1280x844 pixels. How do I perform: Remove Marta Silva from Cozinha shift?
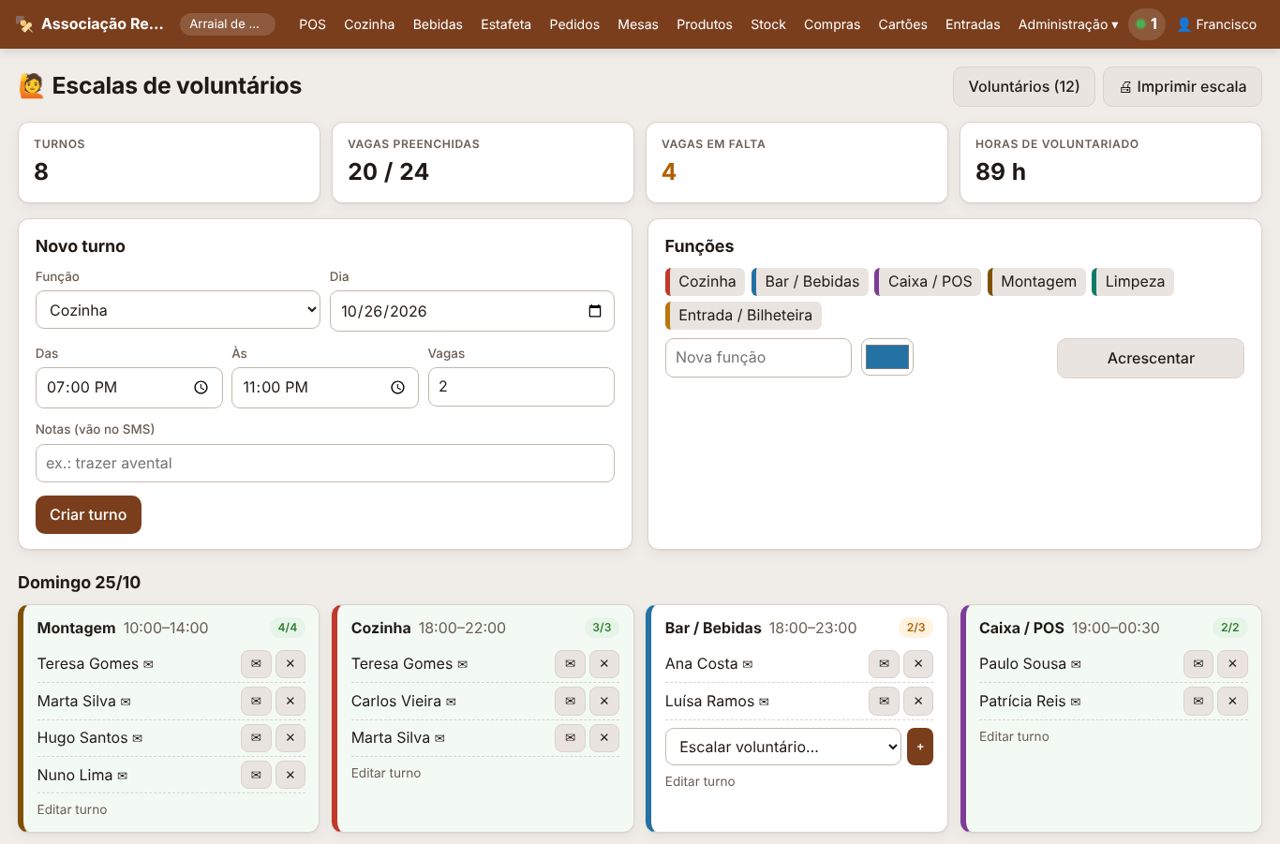tap(604, 738)
